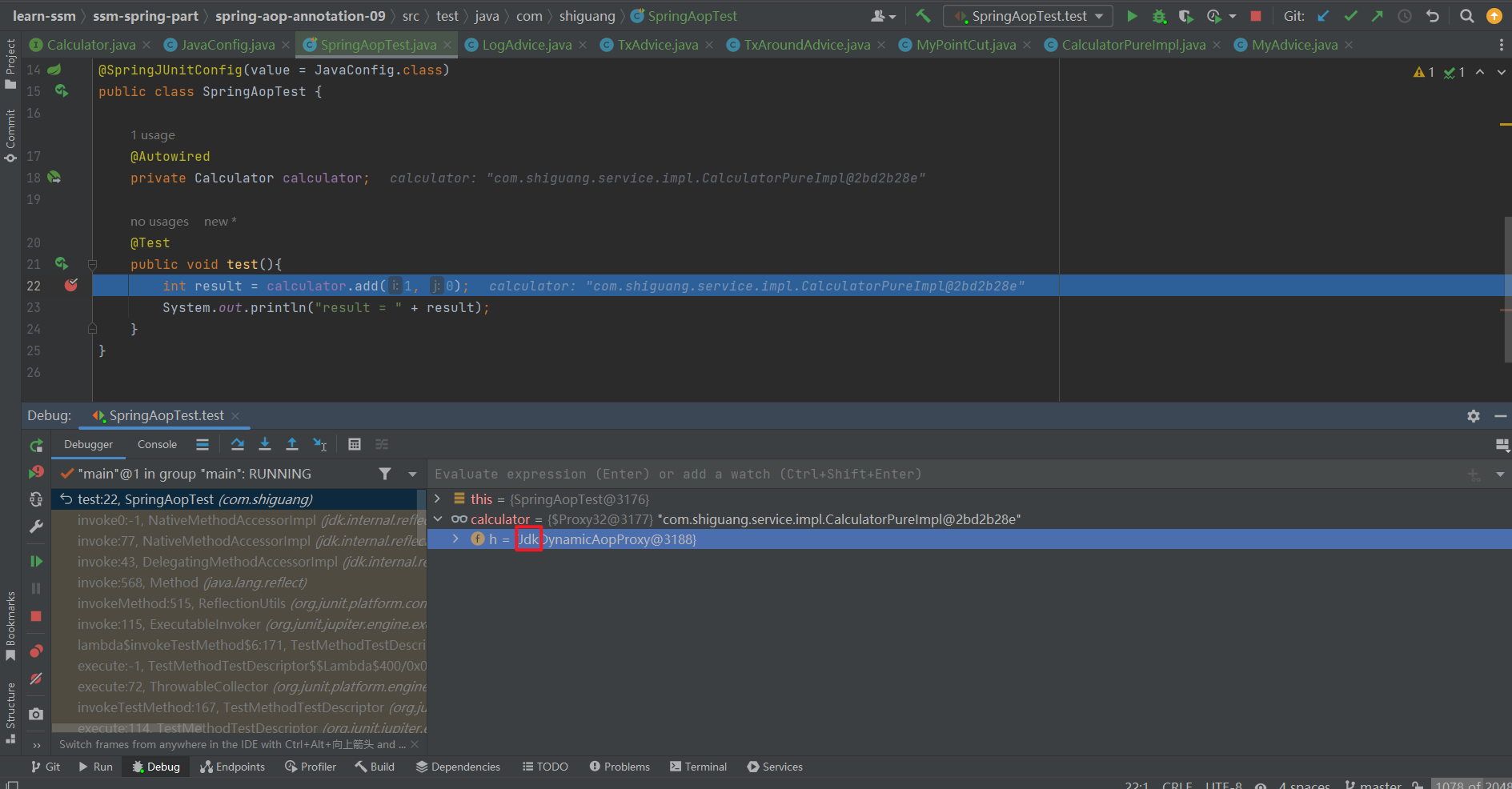Open Search Everywhere magnifier icon
This screenshot has width=1512, height=789.
pos(1466,16)
